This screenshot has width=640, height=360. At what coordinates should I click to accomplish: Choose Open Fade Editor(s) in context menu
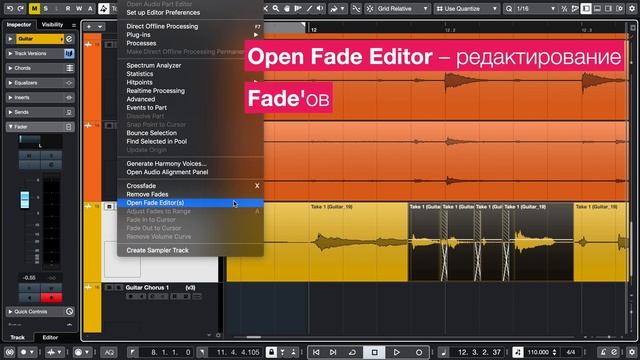[190, 203]
